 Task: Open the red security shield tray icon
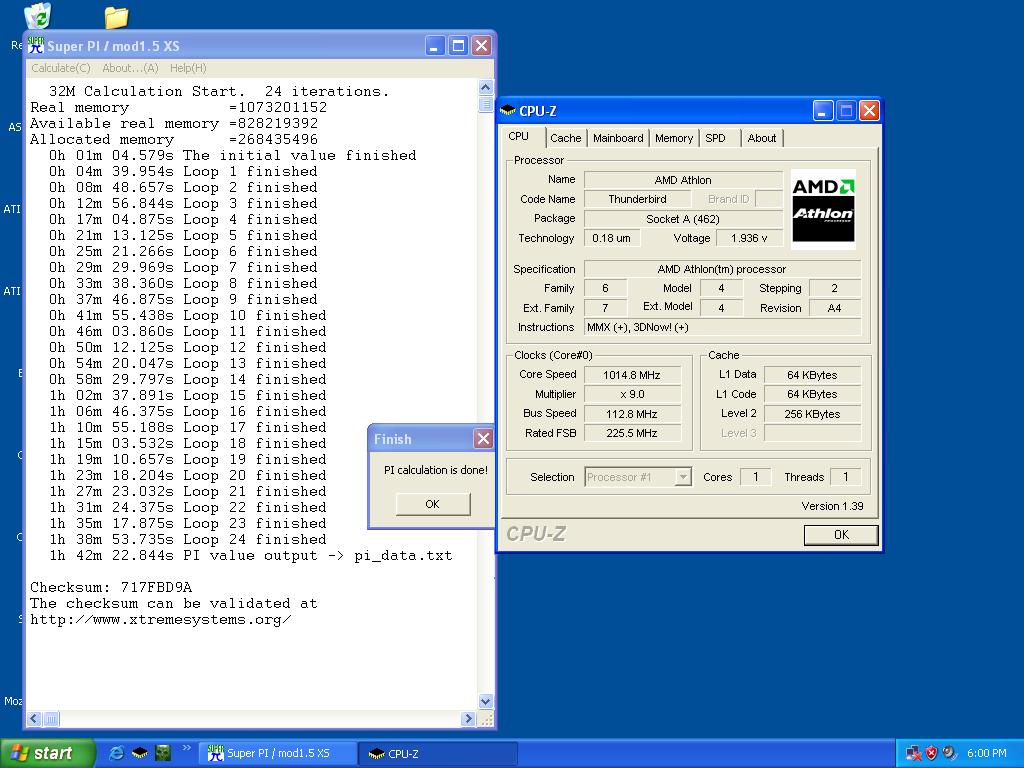pyautogui.click(x=931, y=753)
